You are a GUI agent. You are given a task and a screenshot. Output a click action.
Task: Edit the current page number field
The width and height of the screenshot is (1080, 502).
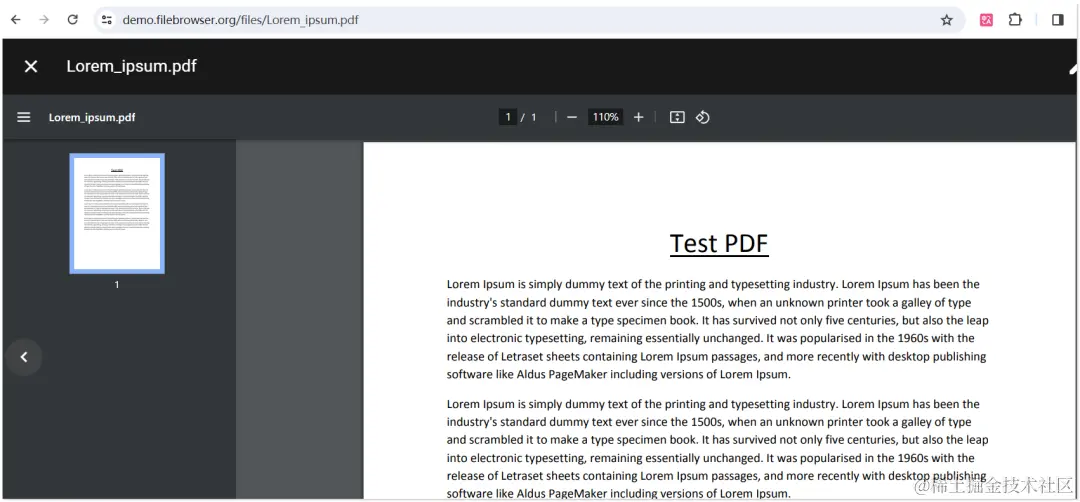click(508, 117)
